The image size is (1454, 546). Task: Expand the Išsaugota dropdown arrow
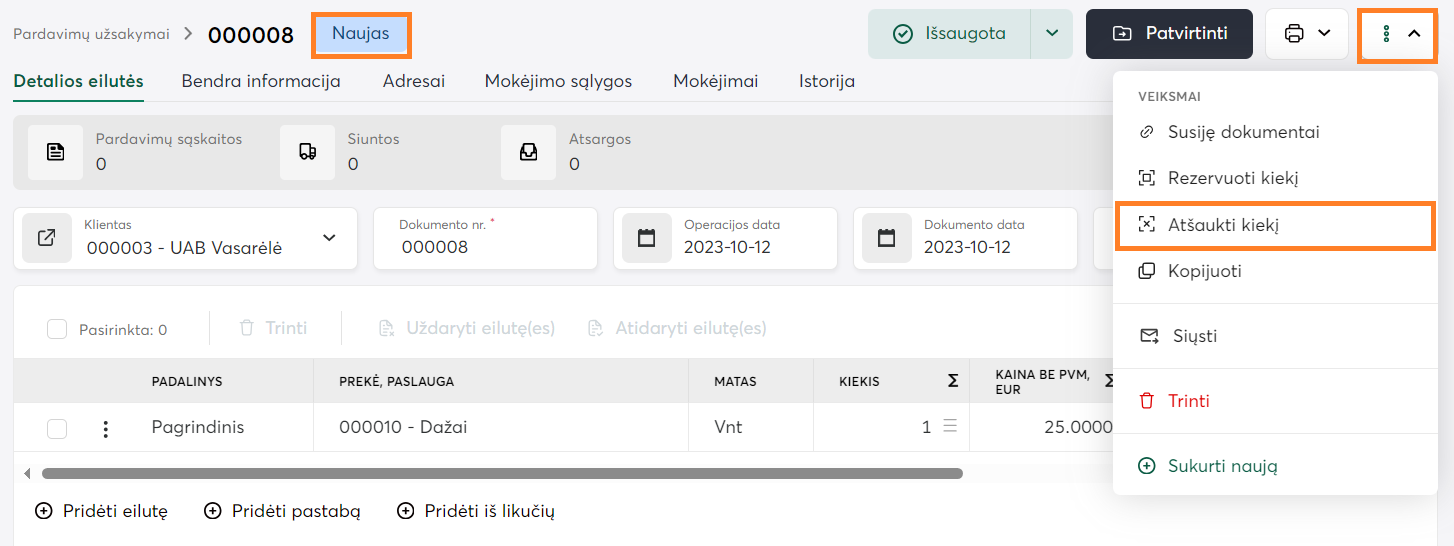coord(1052,34)
